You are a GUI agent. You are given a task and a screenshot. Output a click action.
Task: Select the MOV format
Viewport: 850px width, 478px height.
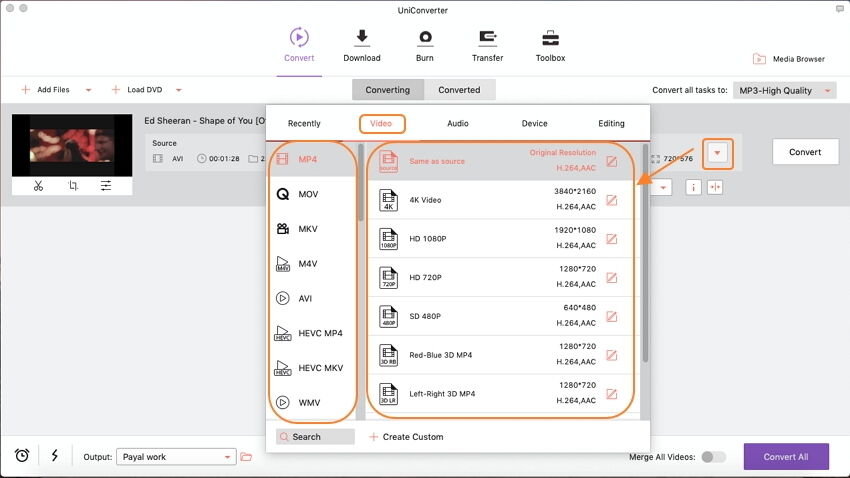(312, 194)
